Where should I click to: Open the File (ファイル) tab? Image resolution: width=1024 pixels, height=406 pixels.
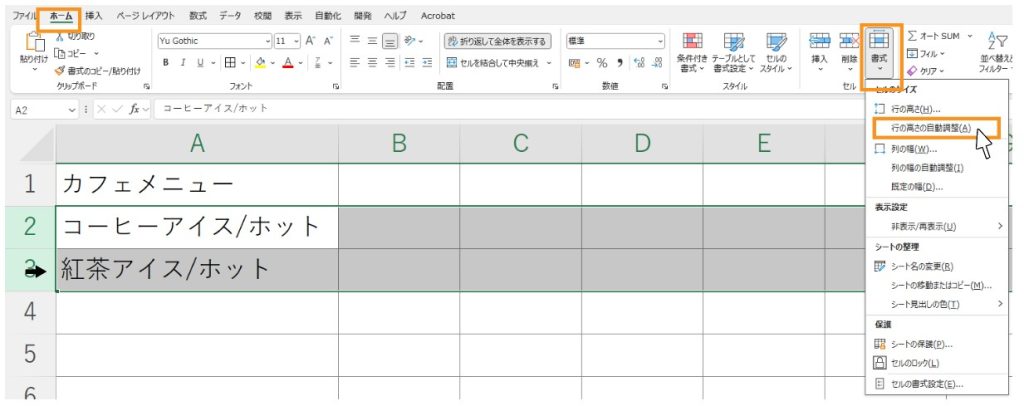pos(25,16)
